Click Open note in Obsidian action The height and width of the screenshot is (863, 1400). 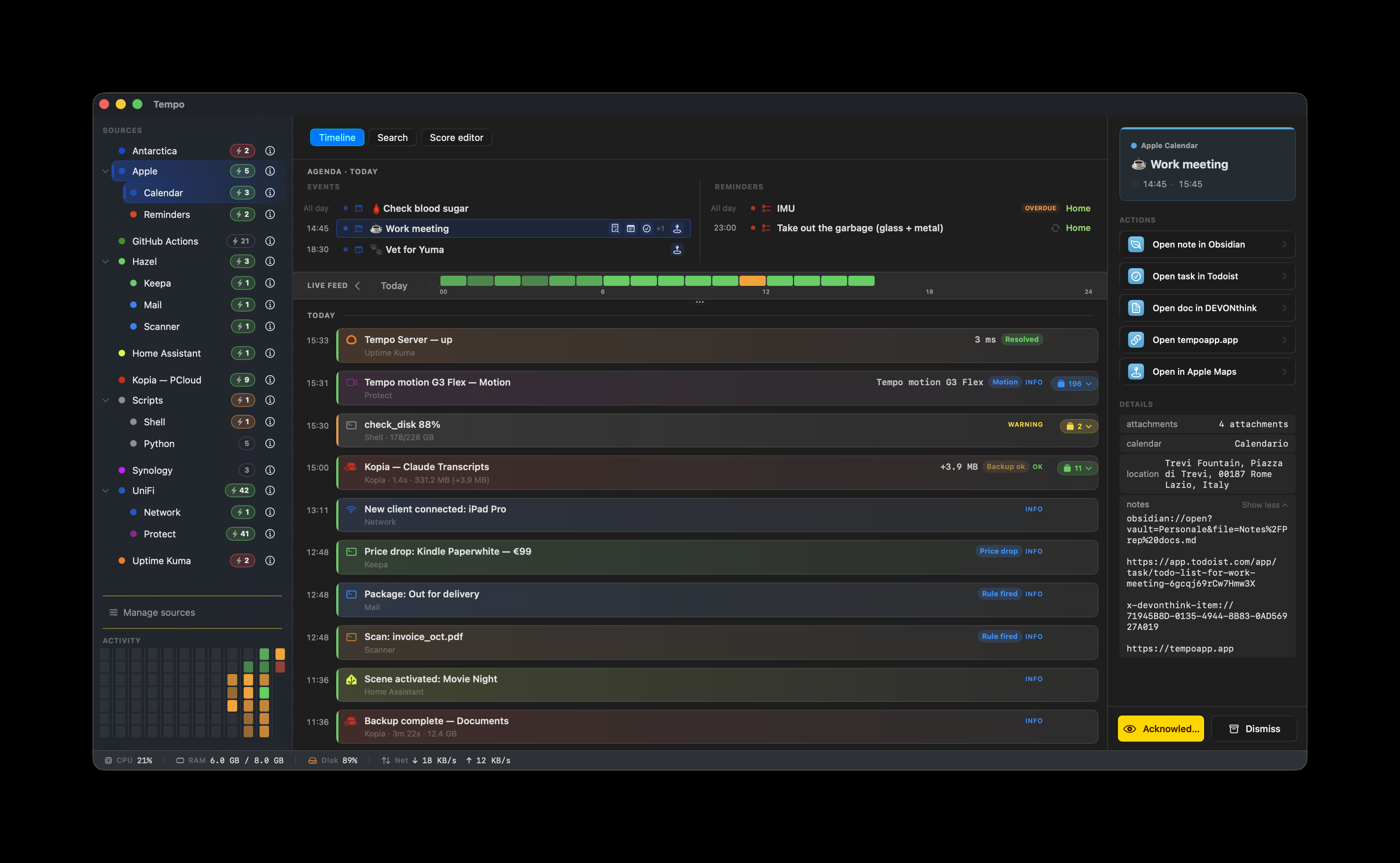1207,244
